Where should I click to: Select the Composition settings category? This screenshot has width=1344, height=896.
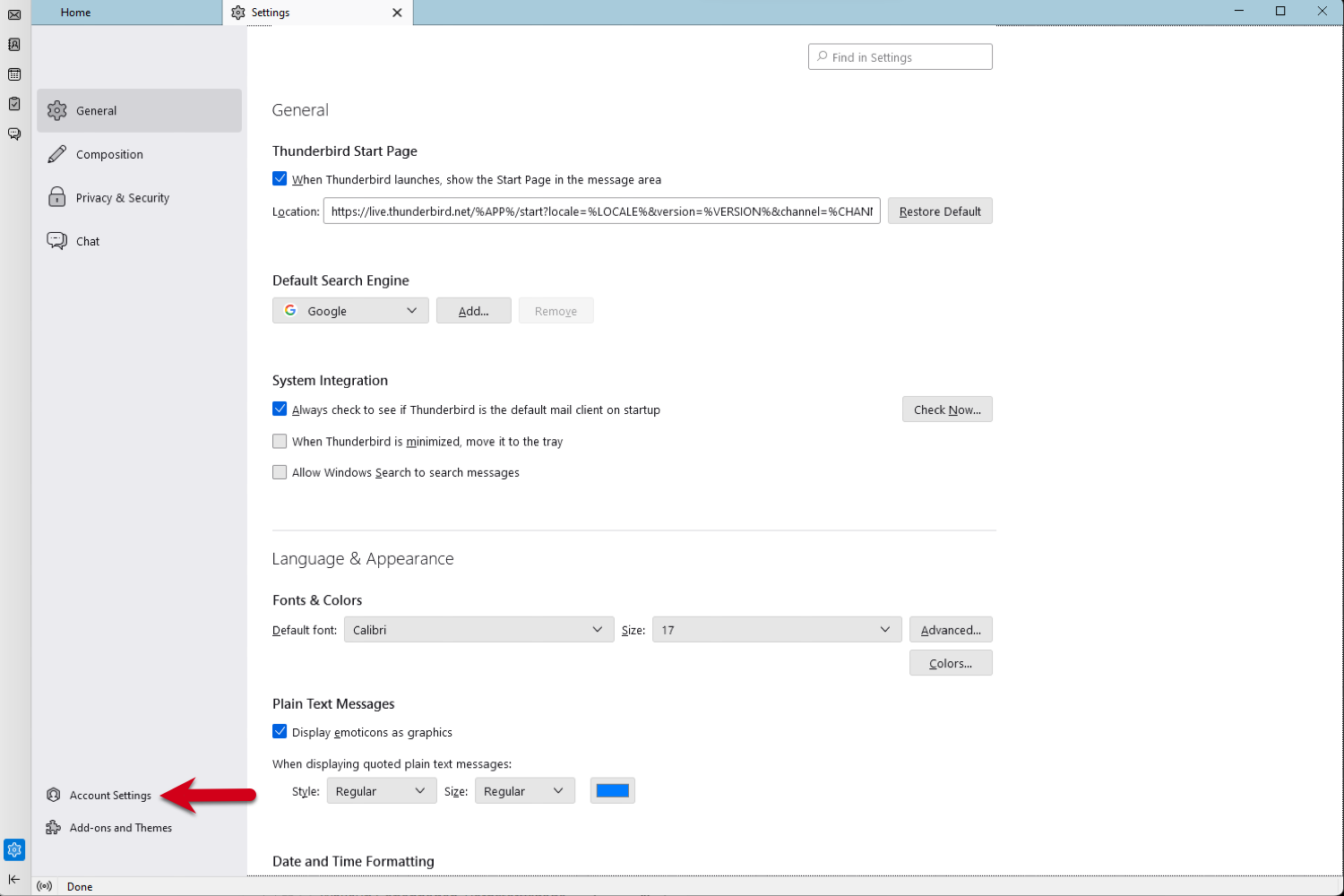click(108, 154)
